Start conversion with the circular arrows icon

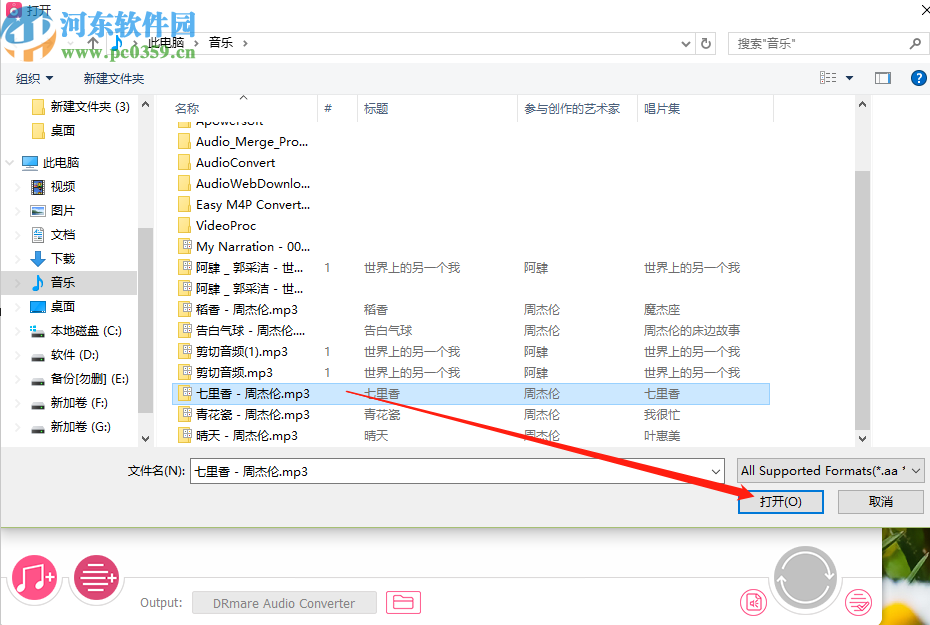(x=805, y=578)
